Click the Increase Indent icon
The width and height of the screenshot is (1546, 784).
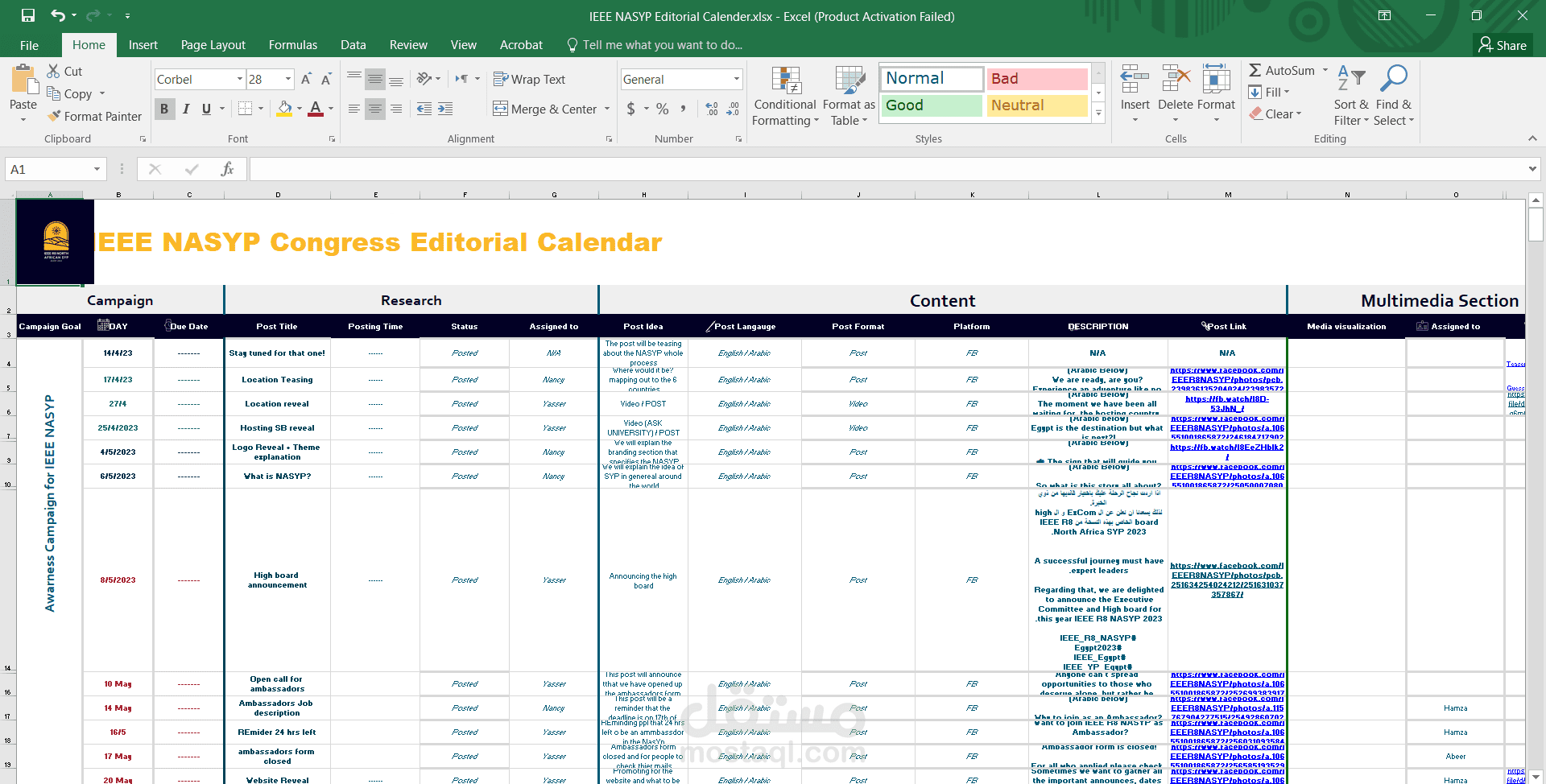pyautogui.click(x=445, y=109)
